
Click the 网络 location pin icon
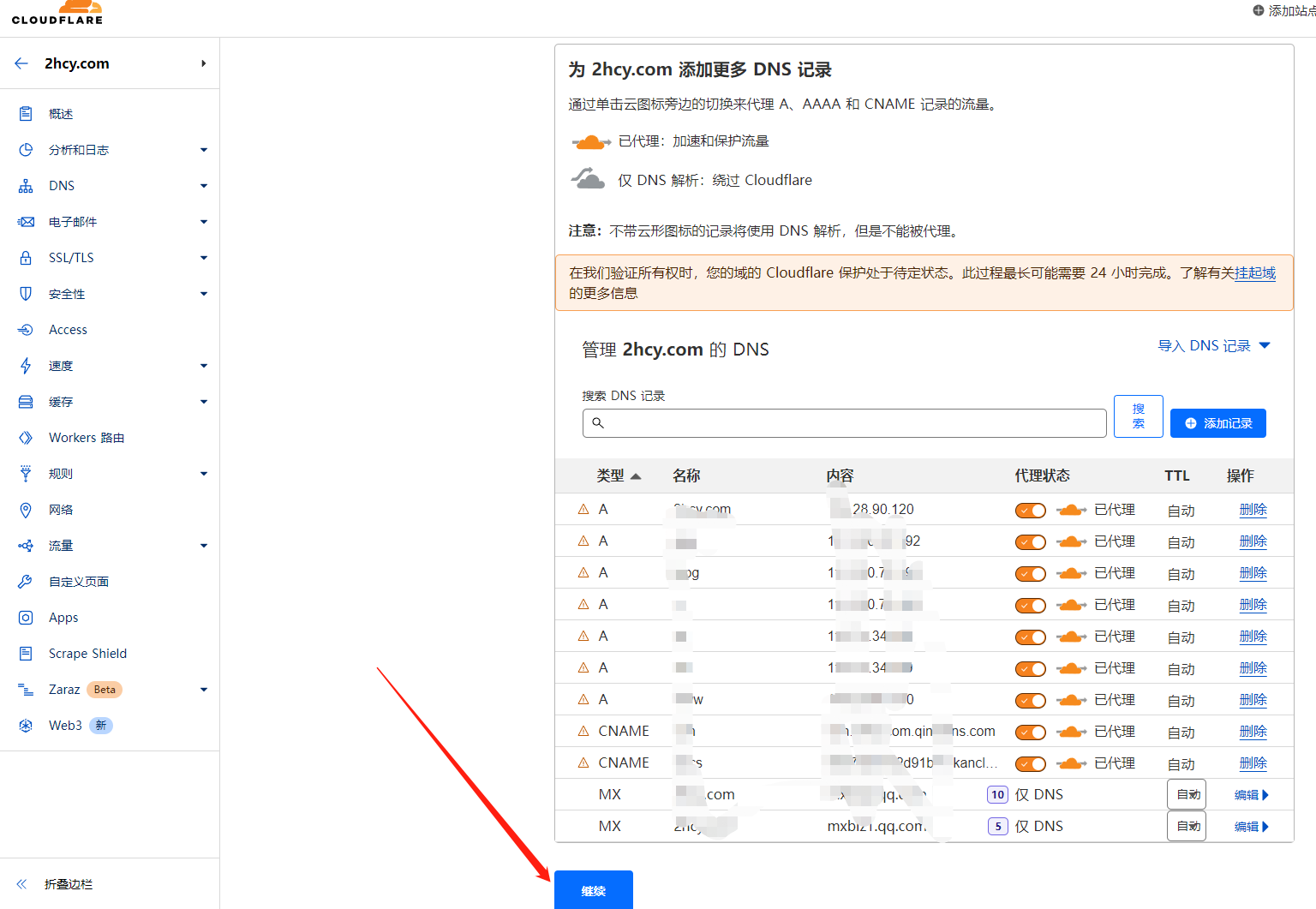click(x=26, y=510)
